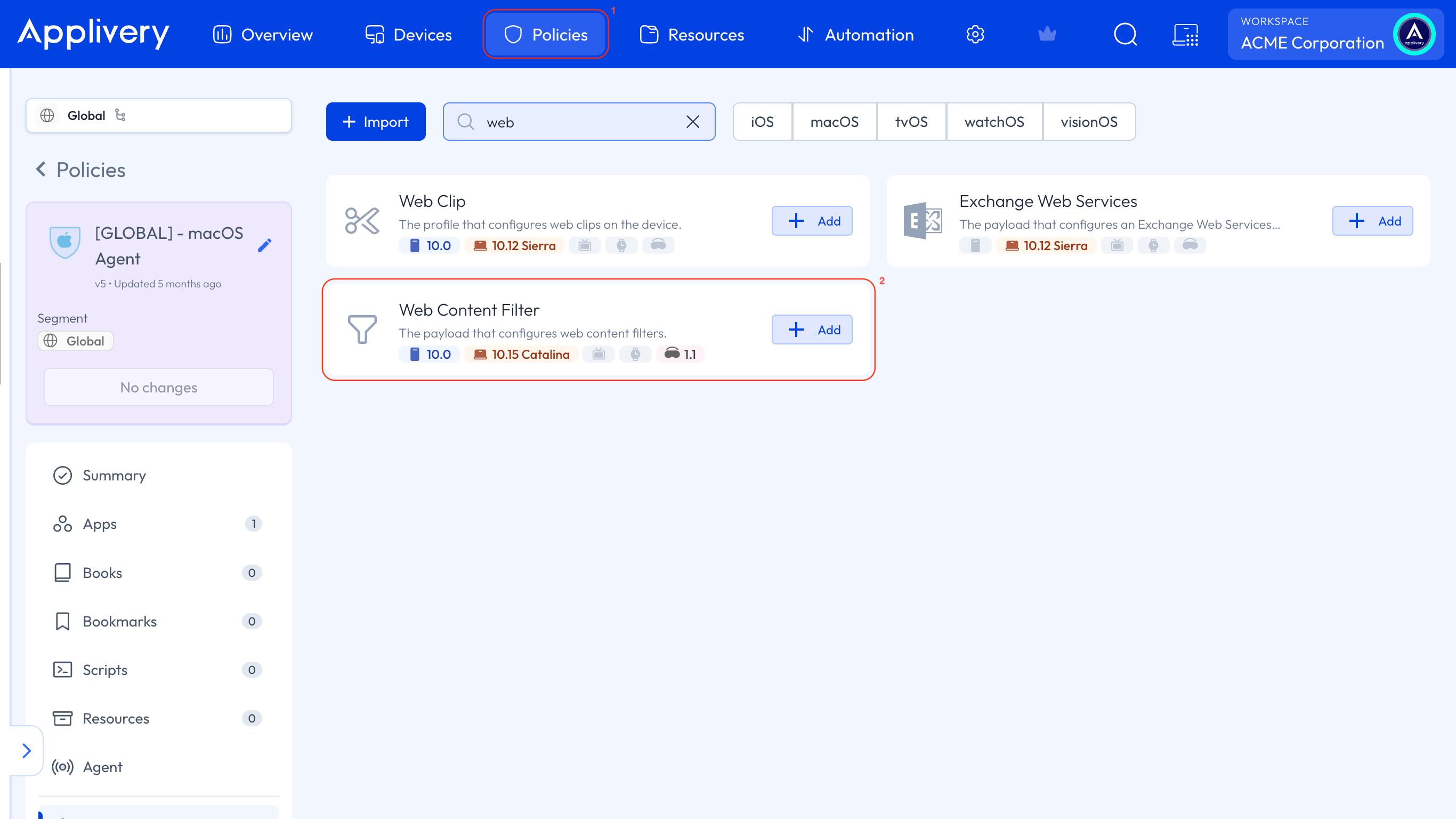Add the Exchange Web Services payload

(1373, 221)
